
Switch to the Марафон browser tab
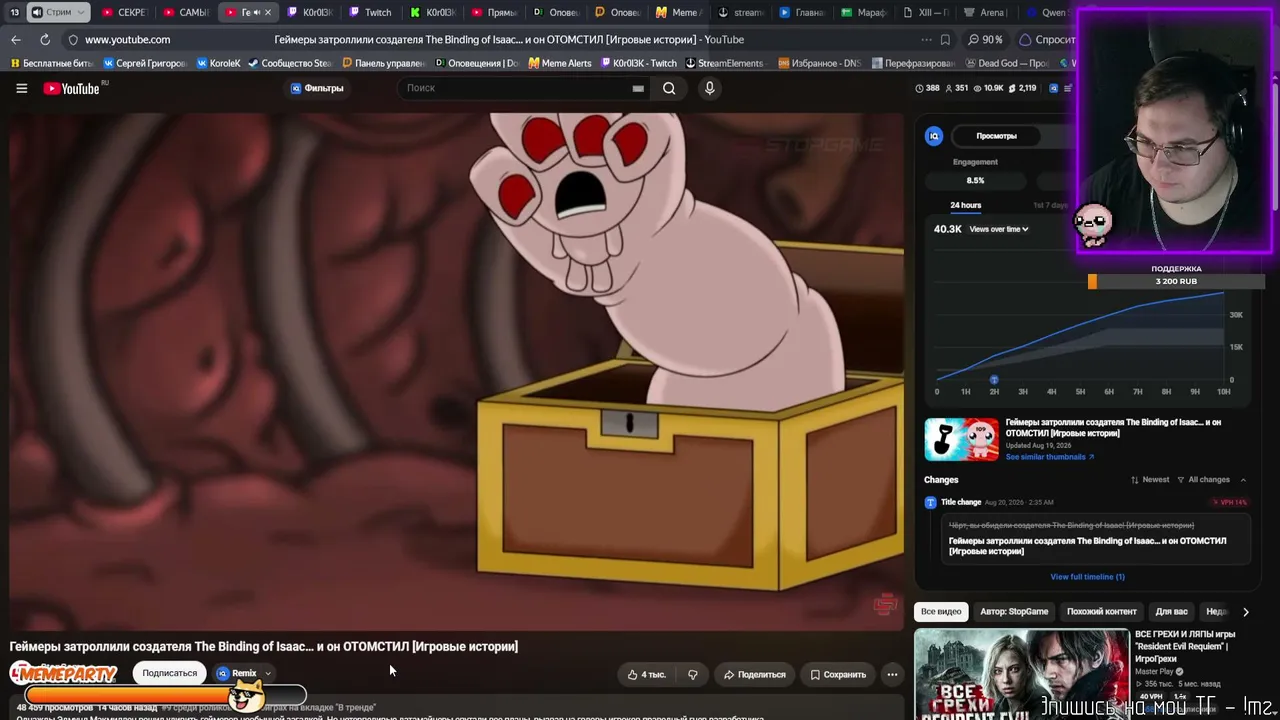coord(864,12)
